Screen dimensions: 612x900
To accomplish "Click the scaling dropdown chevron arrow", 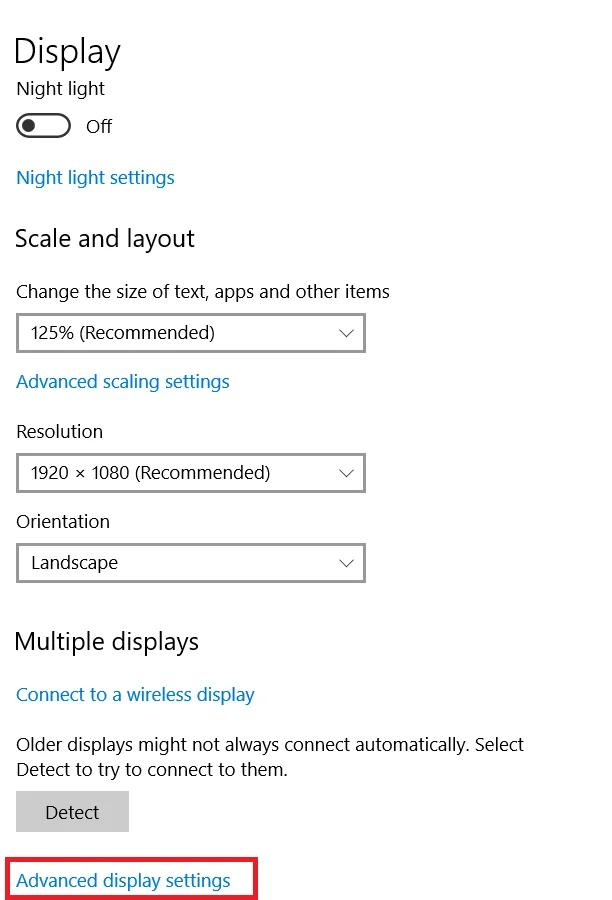I will pos(346,332).
